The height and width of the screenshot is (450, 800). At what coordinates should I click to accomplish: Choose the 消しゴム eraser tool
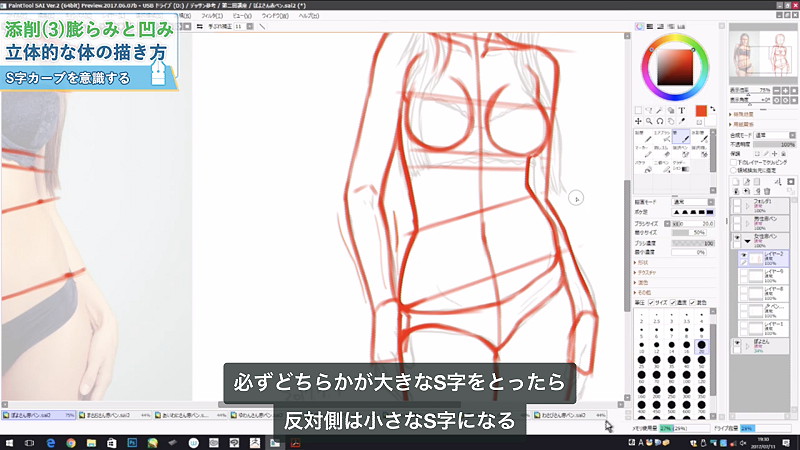coord(661,152)
